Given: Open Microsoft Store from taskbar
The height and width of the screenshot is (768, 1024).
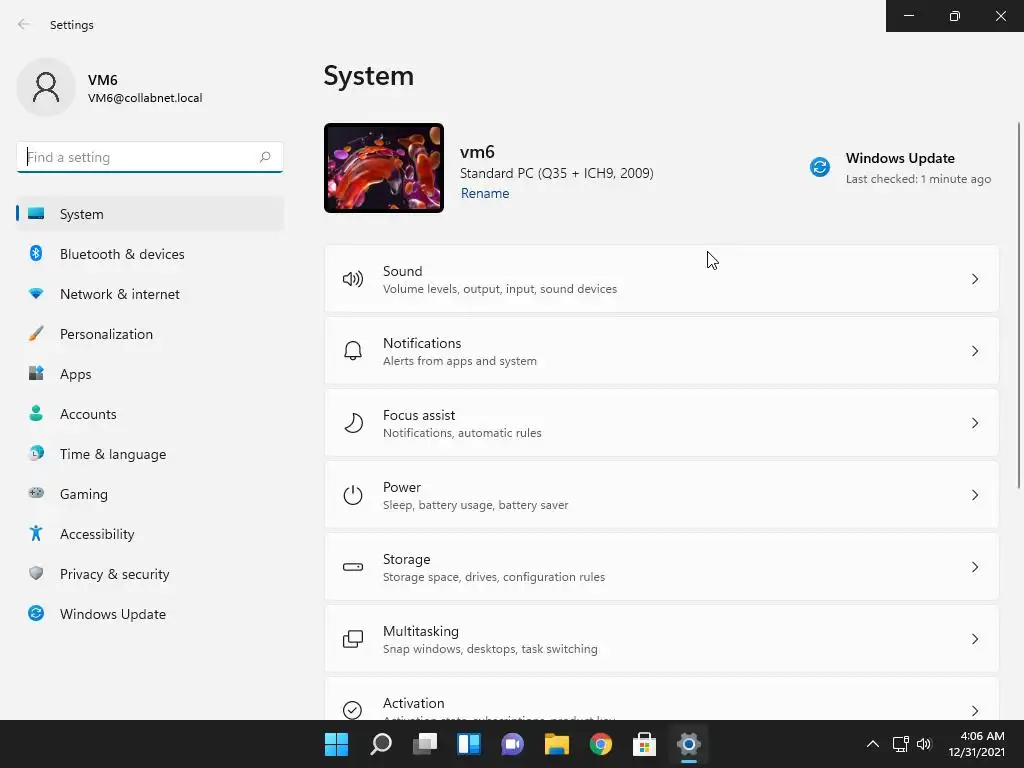Looking at the screenshot, I should coord(645,744).
